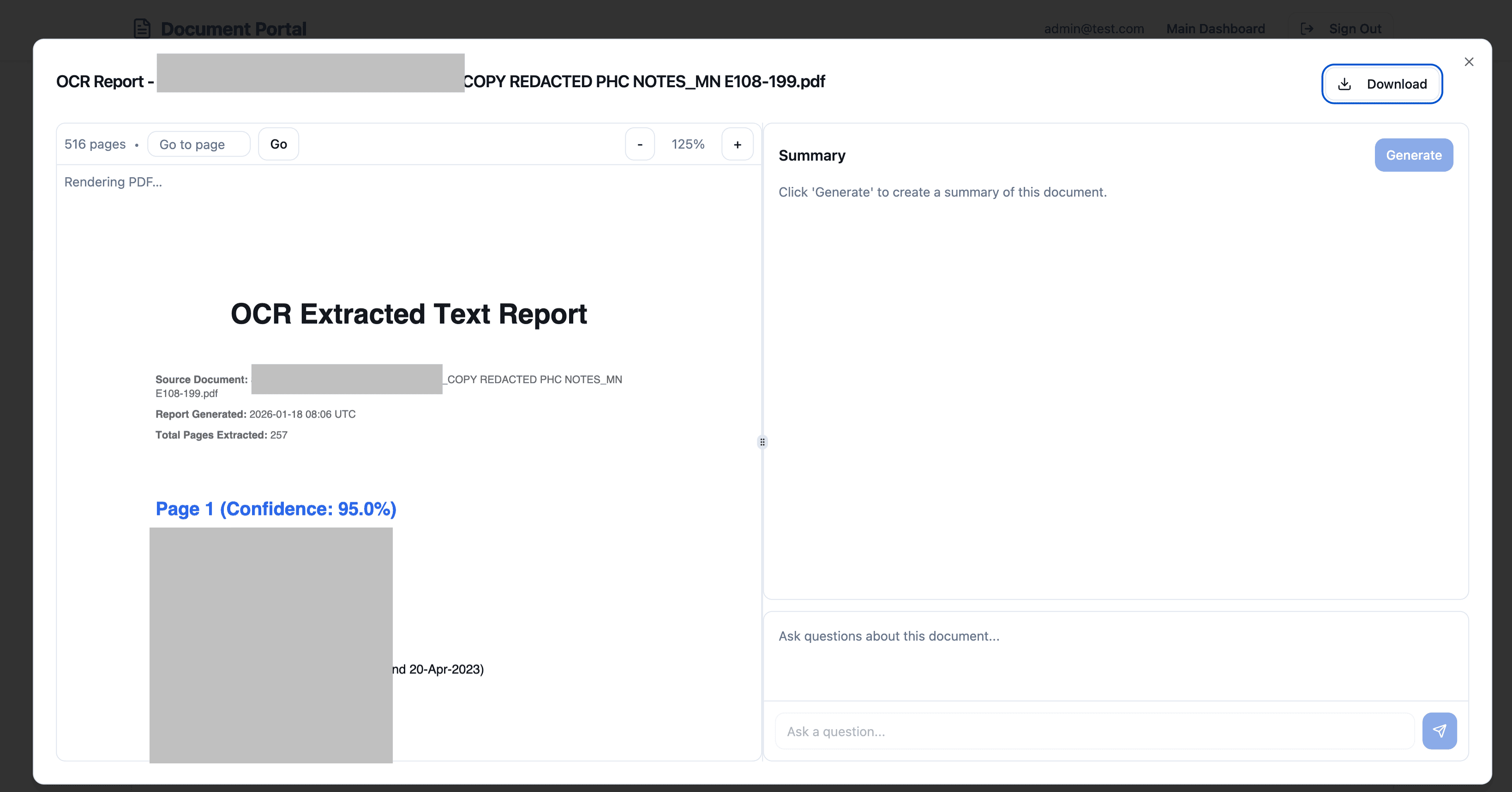Click the 125% zoom level value
The image size is (1512, 792).
pyautogui.click(x=688, y=144)
